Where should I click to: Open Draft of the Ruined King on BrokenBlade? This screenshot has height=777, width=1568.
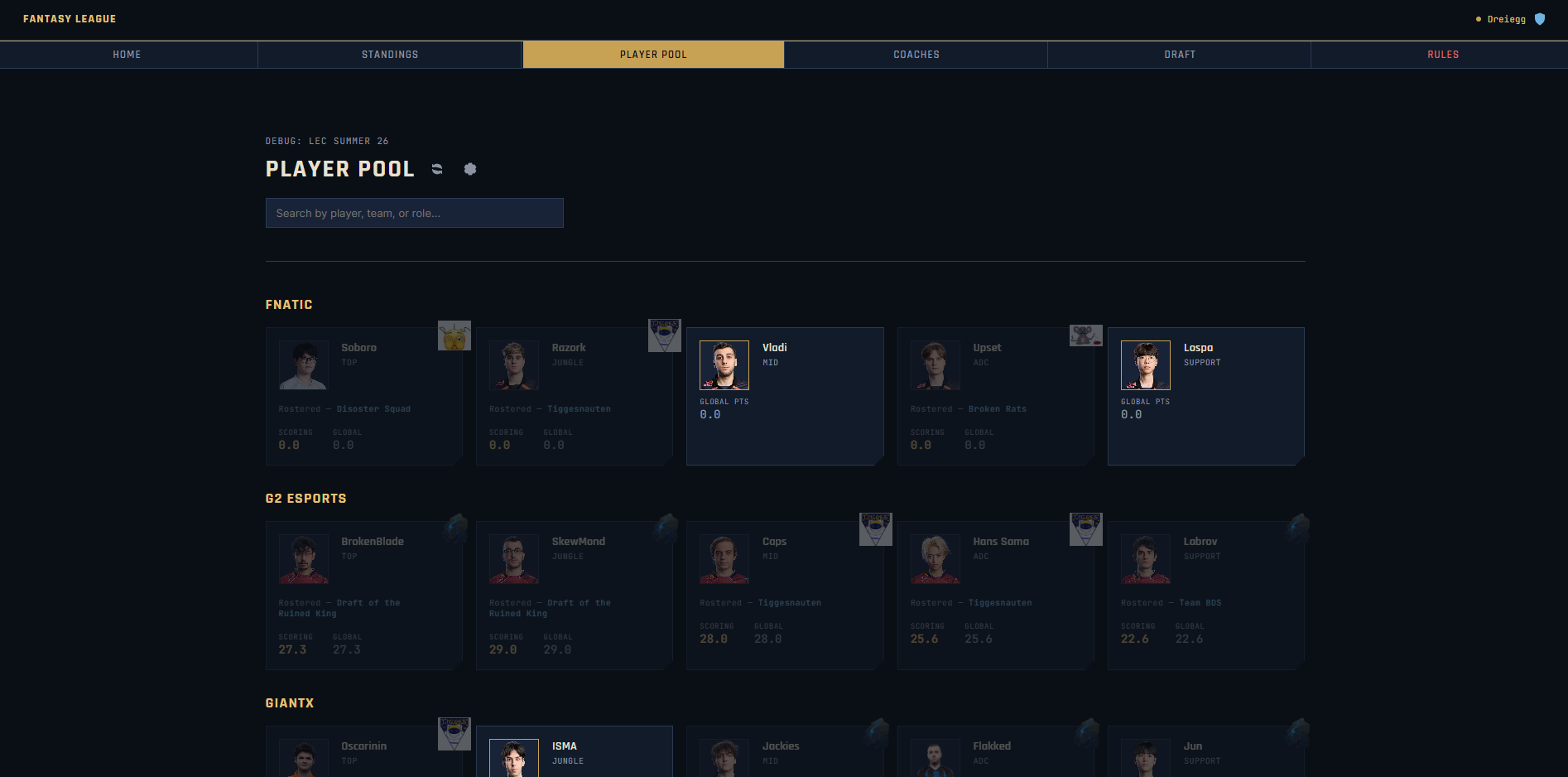coord(339,608)
